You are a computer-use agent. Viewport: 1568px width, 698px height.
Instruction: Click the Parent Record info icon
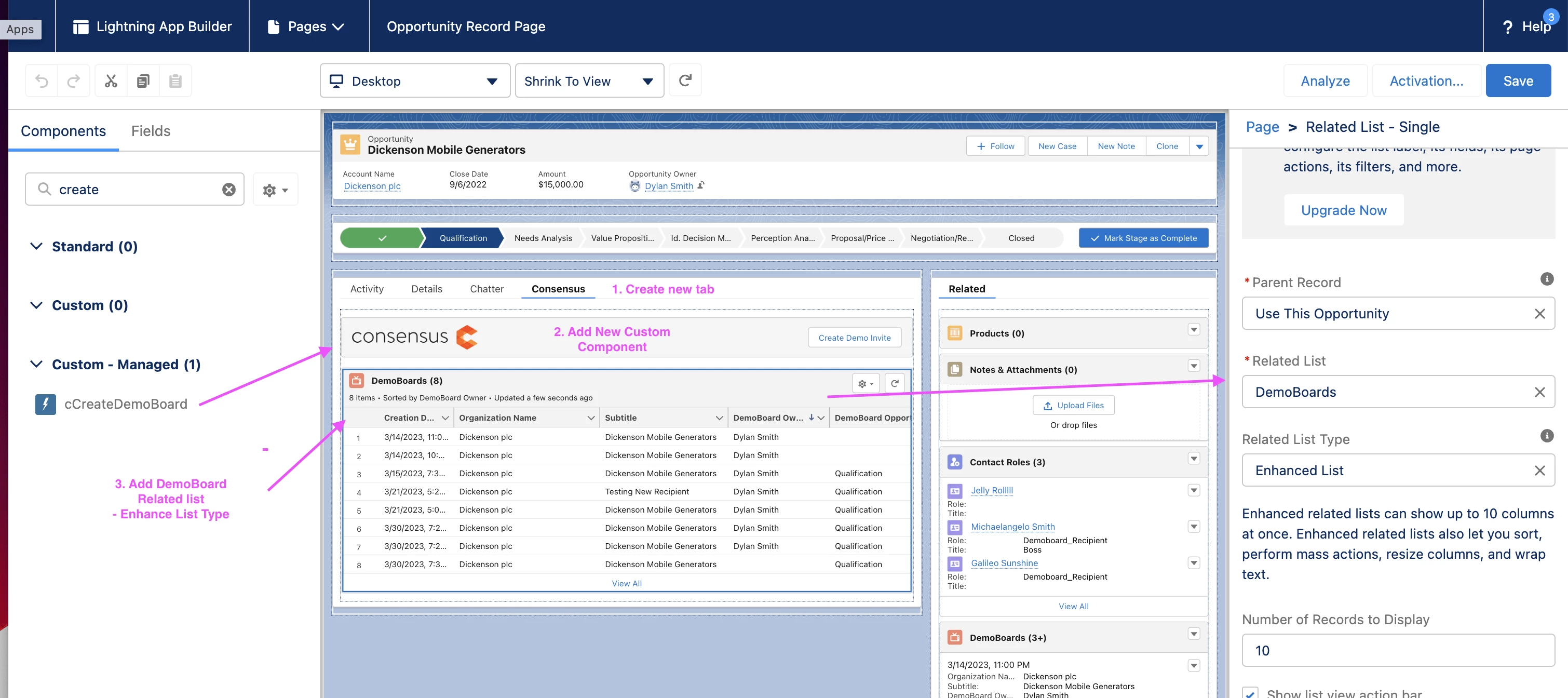coord(1547,279)
